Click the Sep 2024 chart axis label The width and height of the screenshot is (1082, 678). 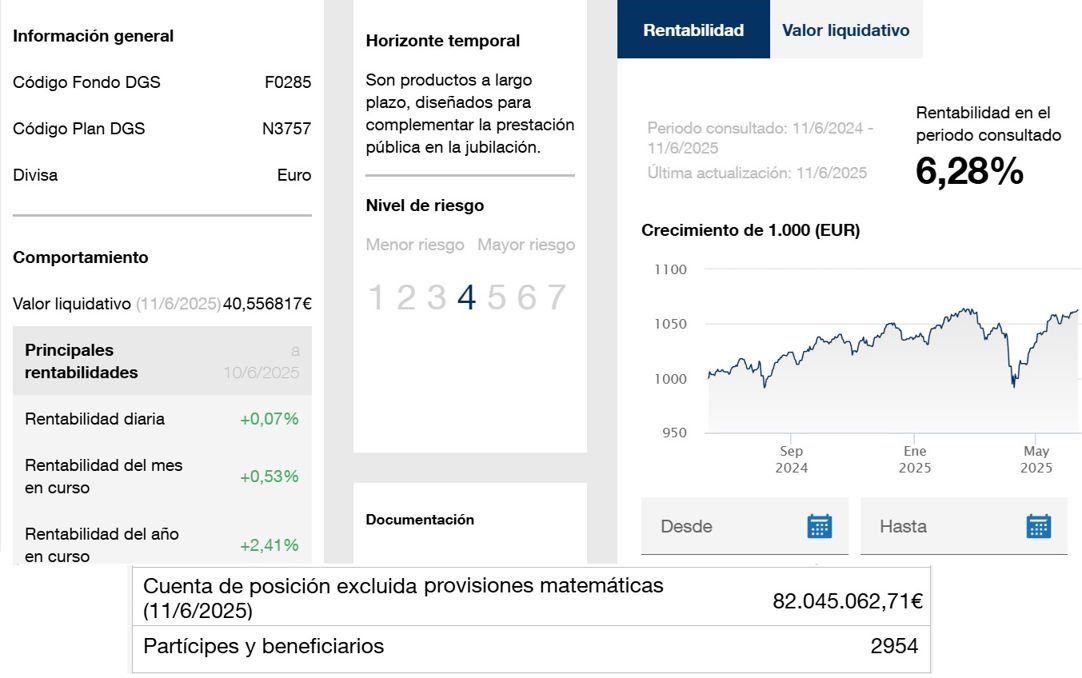pos(791,459)
